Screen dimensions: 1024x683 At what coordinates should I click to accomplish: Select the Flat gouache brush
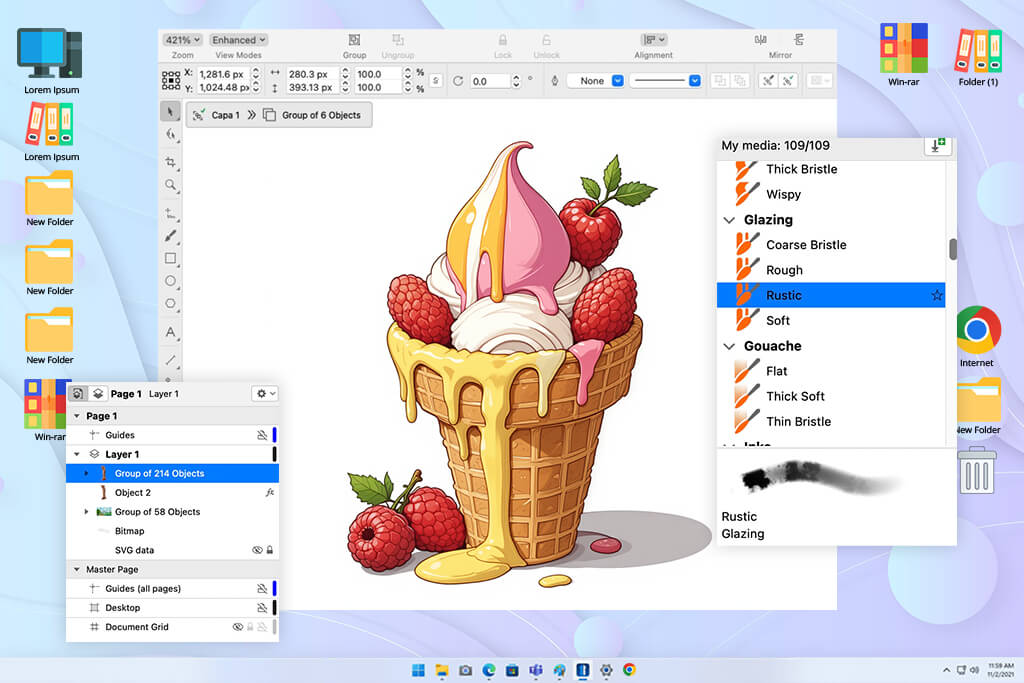tap(831, 371)
